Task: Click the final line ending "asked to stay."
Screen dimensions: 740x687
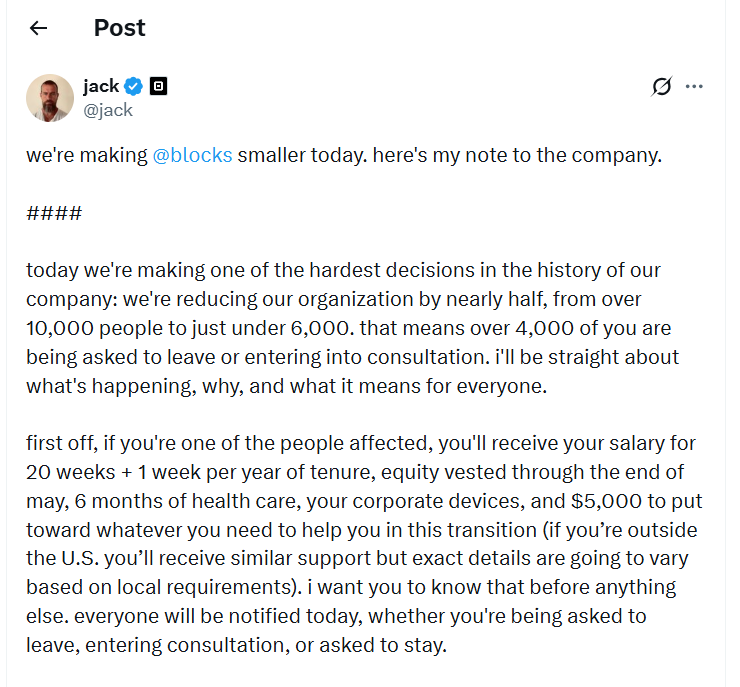Action: click(x=235, y=645)
